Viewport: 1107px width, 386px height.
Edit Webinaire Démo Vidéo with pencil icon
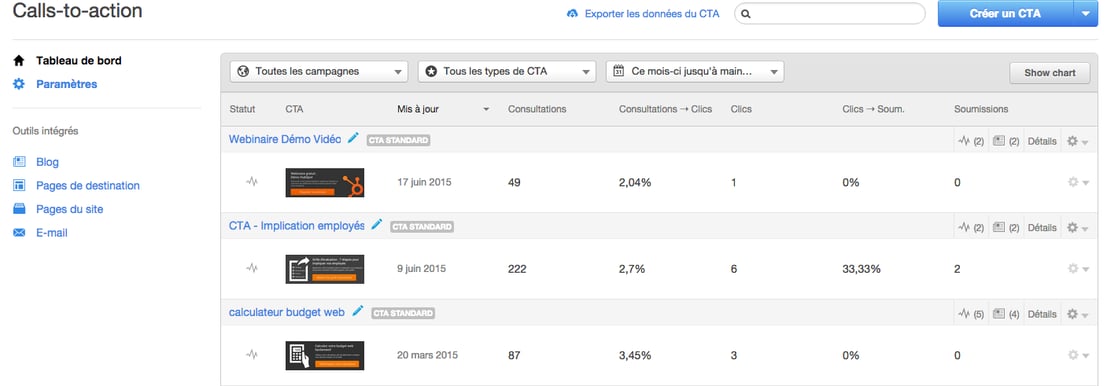[x=353, y=138]
